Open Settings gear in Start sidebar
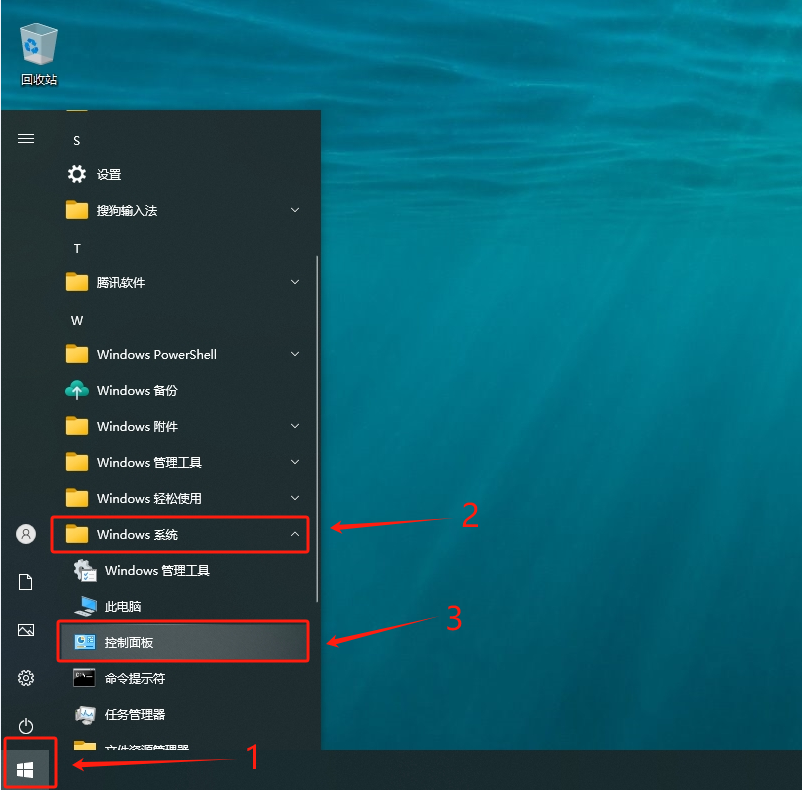The height and width of the screenshot is (790, 802). coord(26,678)
